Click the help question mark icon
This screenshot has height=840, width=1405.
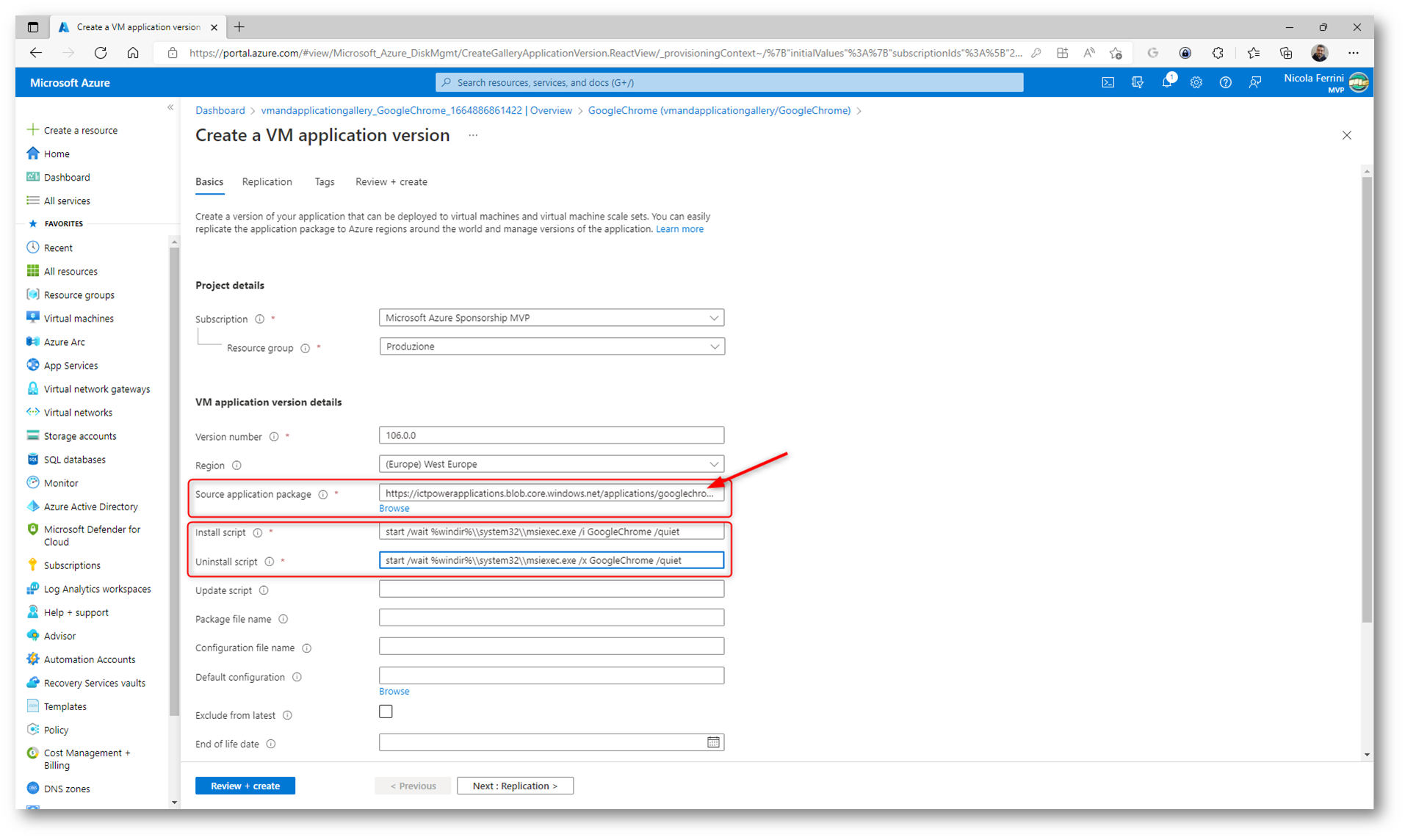(x=1225, y=83)
